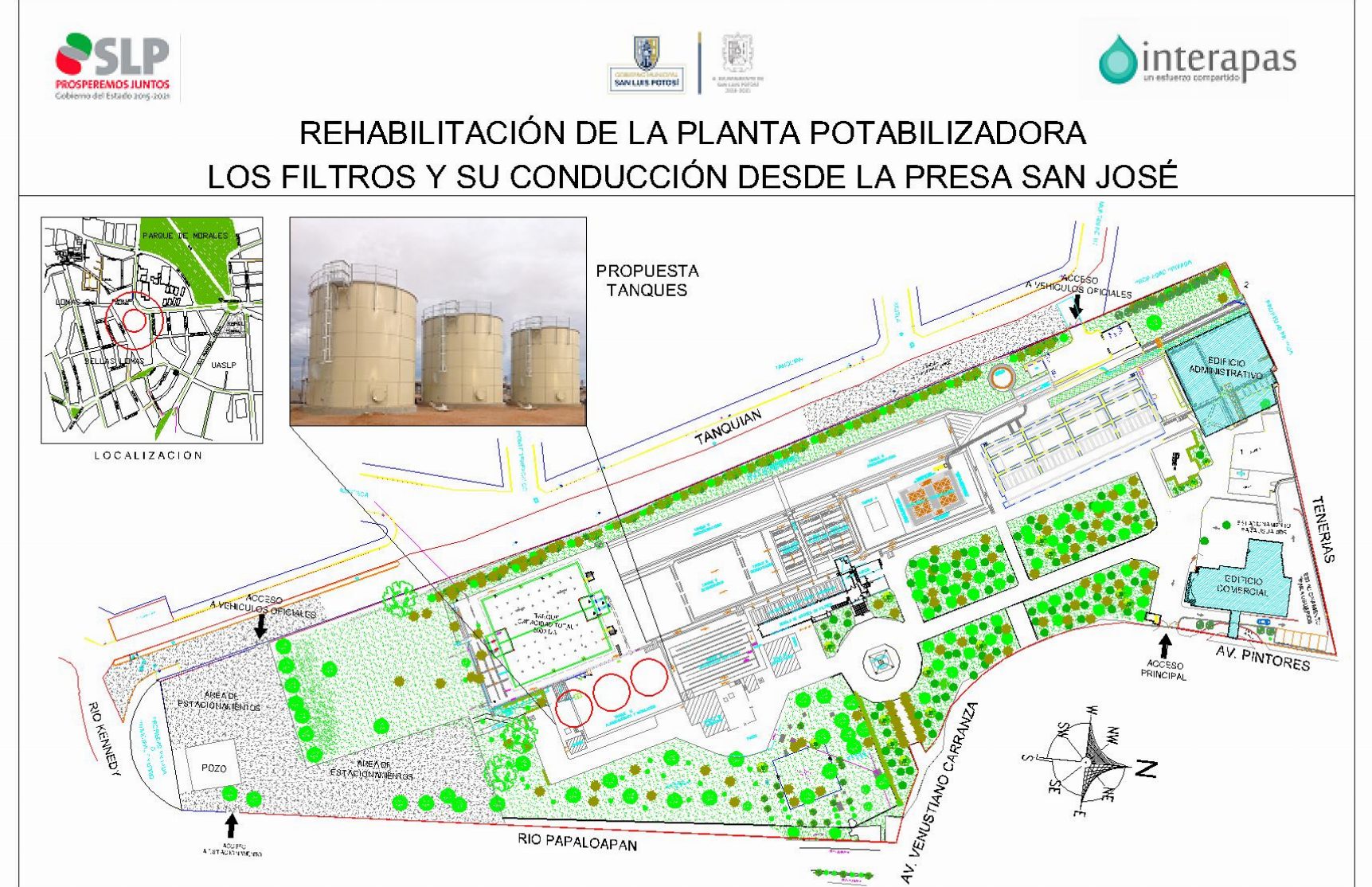Viewport: 1372px width, 887px height.
Task: Click the roundabout fountain symbol
Action: 881,661
